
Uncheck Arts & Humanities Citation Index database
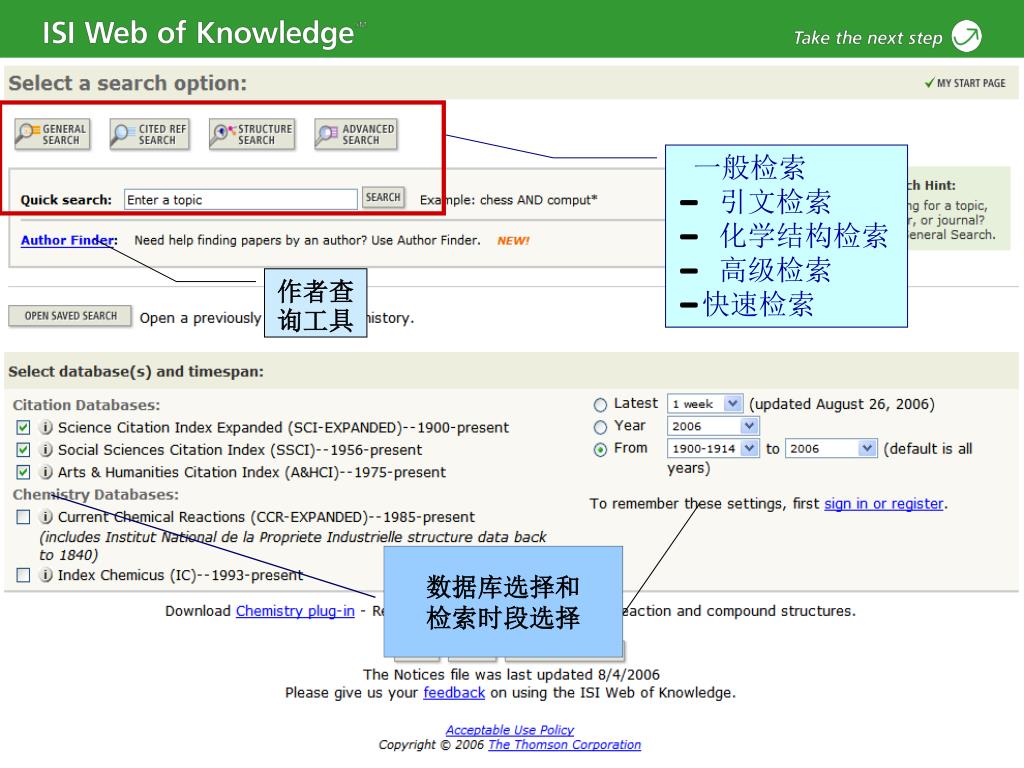[x=24, y=472]
